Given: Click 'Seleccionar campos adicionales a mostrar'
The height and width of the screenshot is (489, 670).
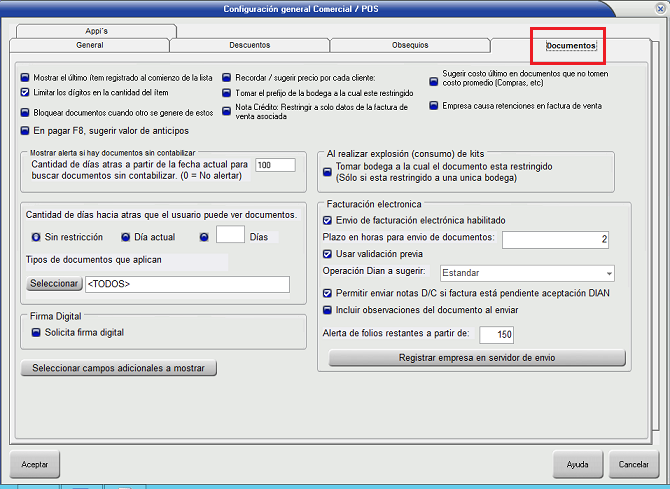Looking at the screenshot, I should click(x=119, y=368).
